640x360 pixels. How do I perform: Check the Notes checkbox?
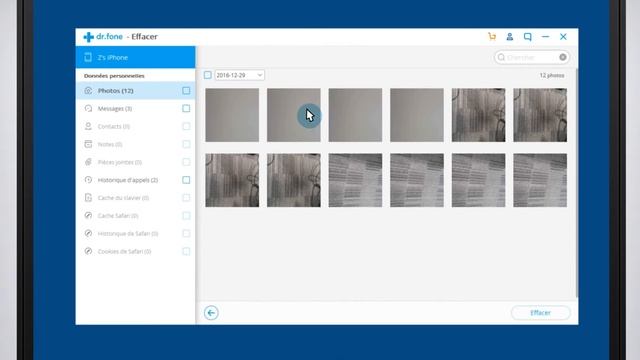[186, 144]
